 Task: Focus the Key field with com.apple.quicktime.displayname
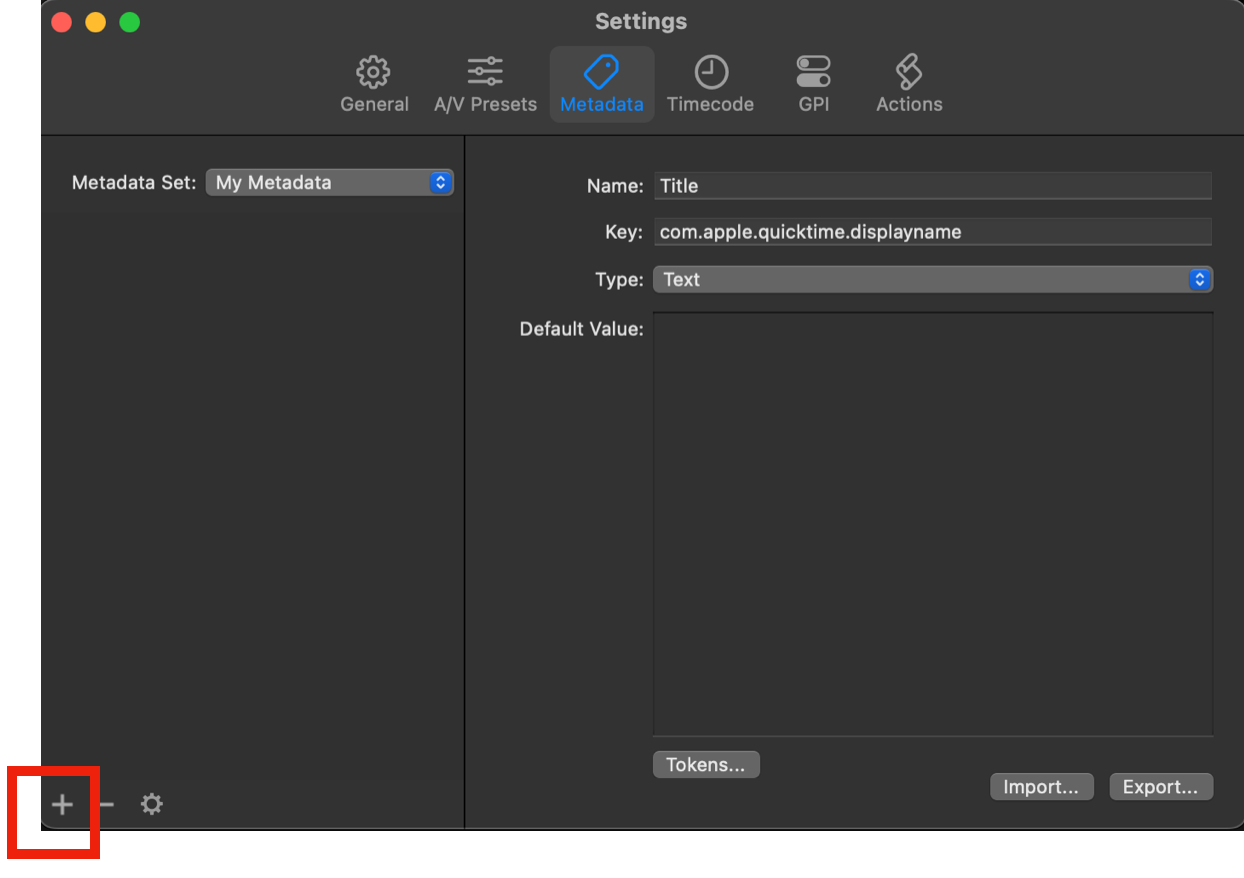[x=932, y=232]
